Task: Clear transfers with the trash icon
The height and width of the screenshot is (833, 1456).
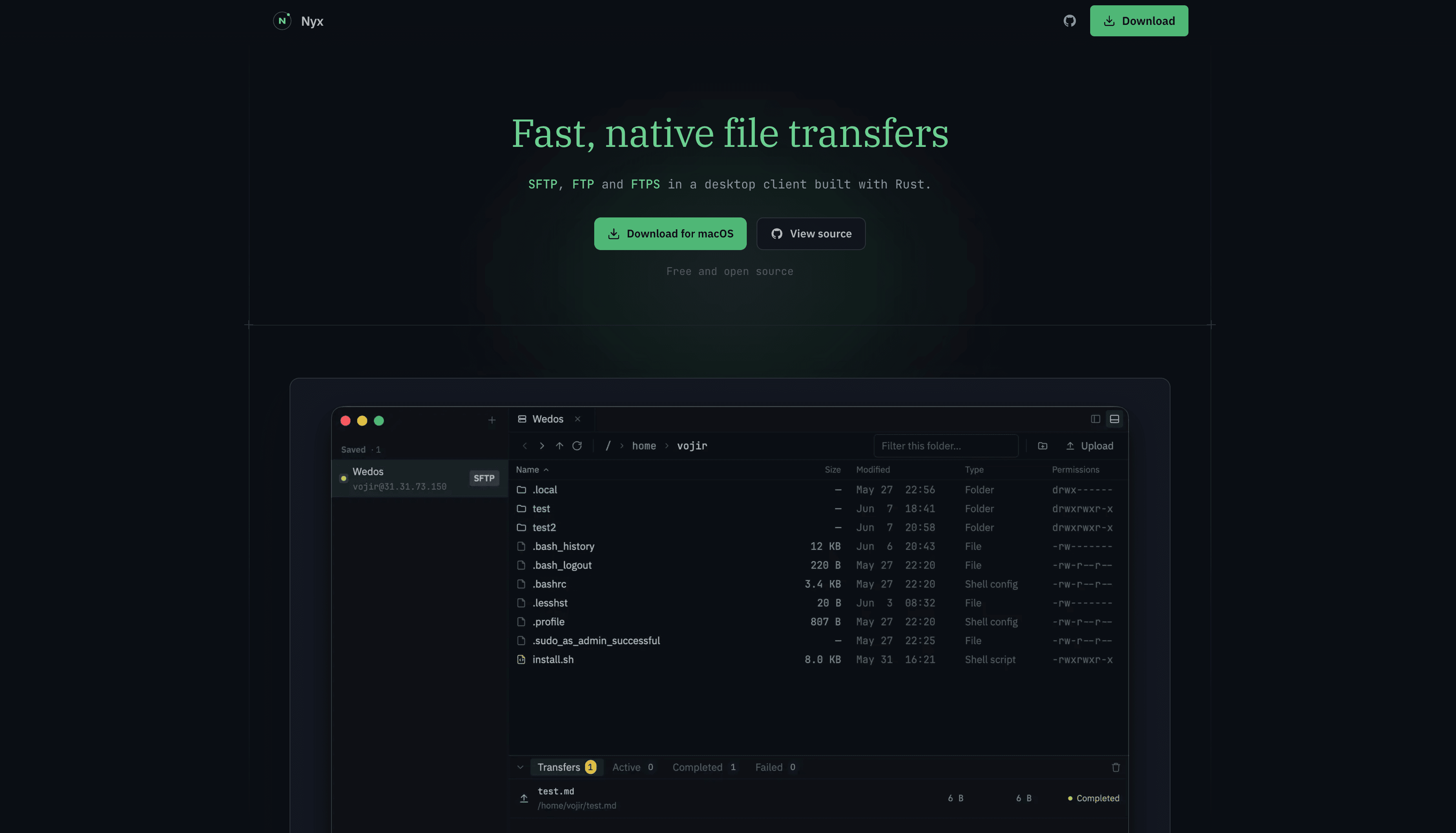Action: [1116, 767]
